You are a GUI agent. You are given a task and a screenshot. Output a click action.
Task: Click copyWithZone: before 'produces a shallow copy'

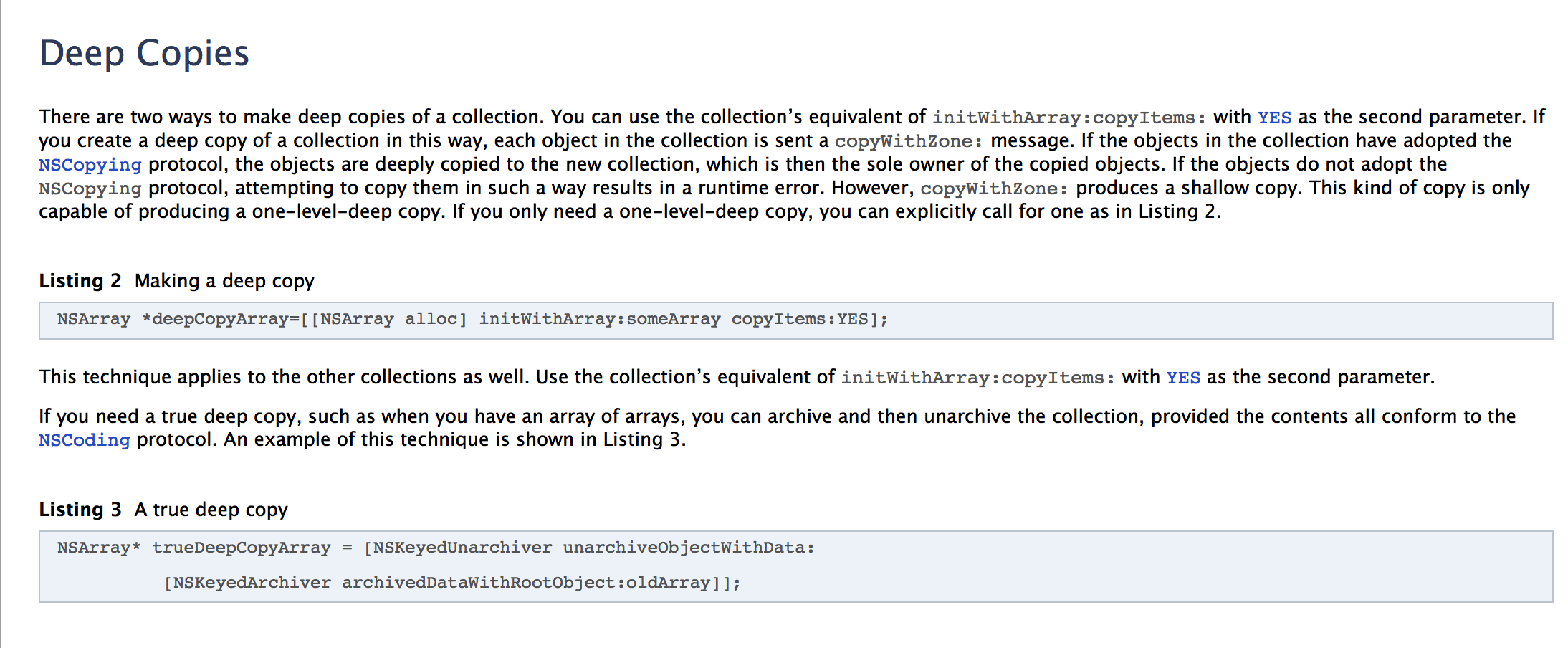995,189
